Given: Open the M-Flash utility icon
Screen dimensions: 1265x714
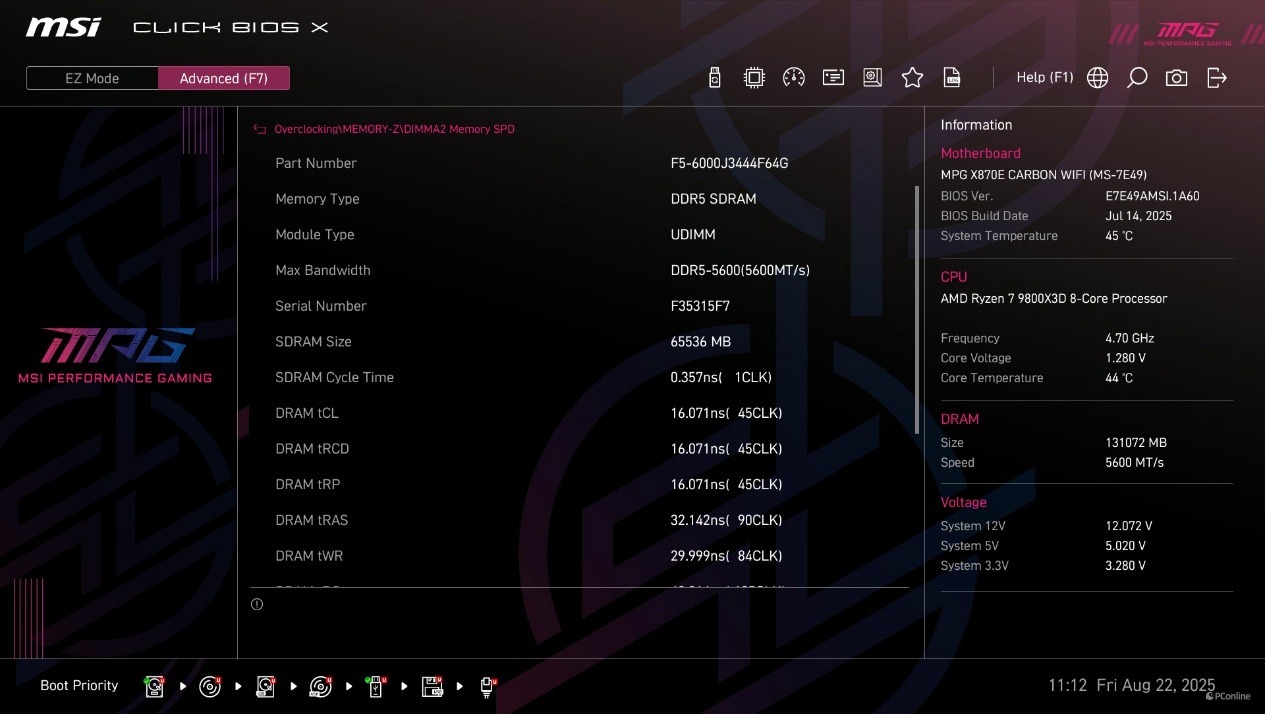Looking at the screenshot, I should click(715, 77).
